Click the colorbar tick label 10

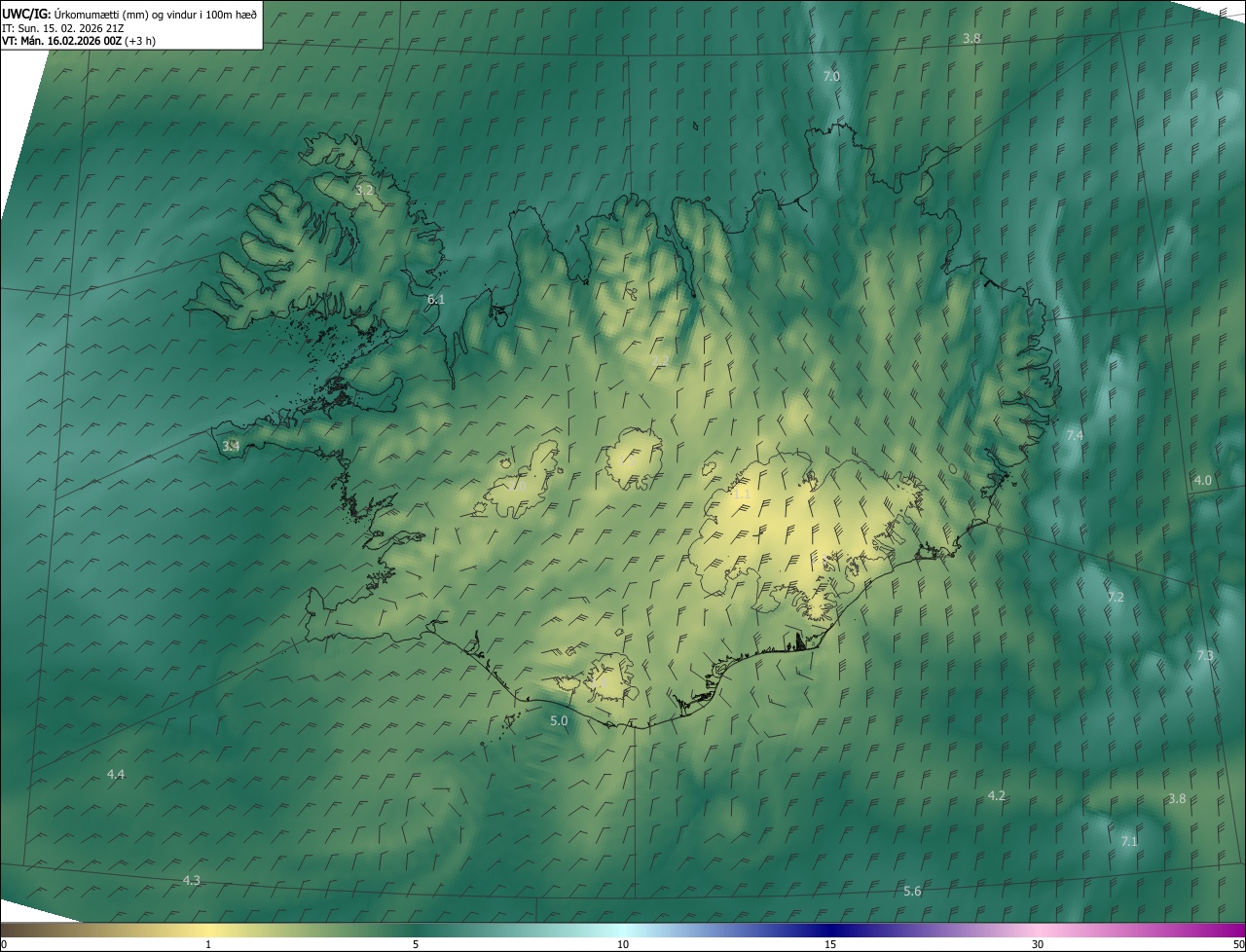tap(623, 944)
